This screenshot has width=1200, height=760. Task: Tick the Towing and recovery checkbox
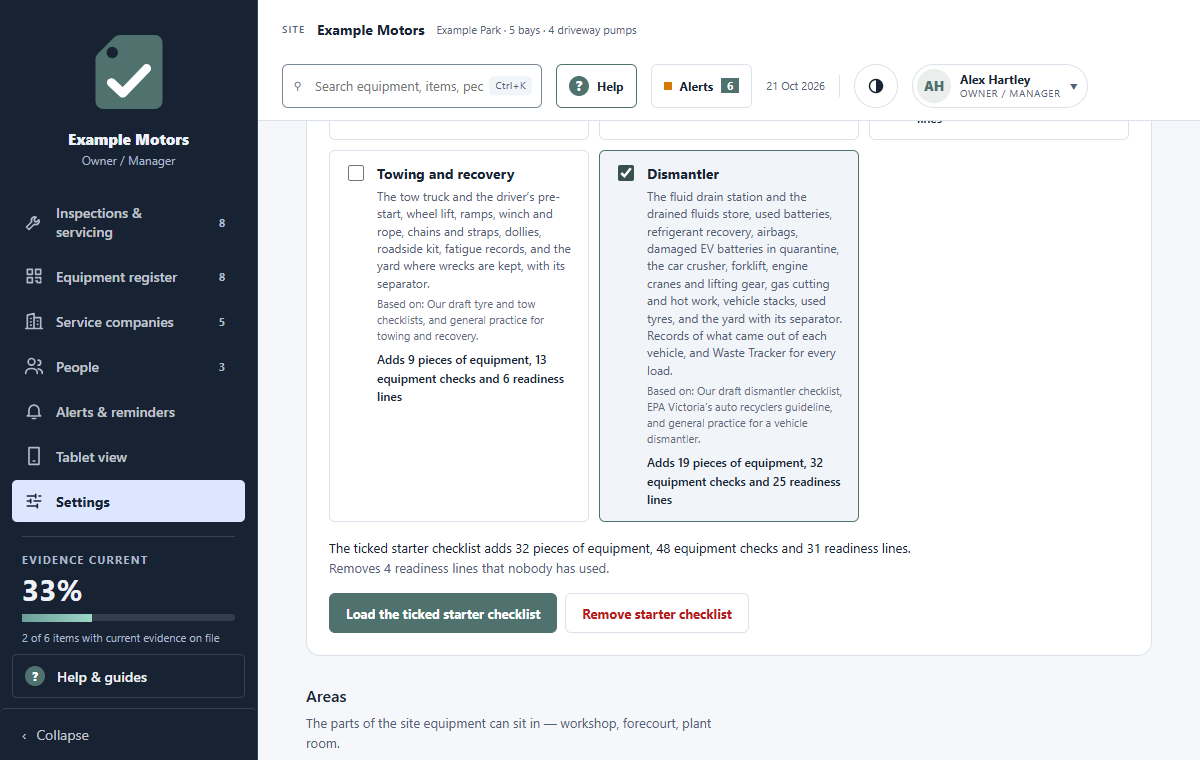click(356, 173)
